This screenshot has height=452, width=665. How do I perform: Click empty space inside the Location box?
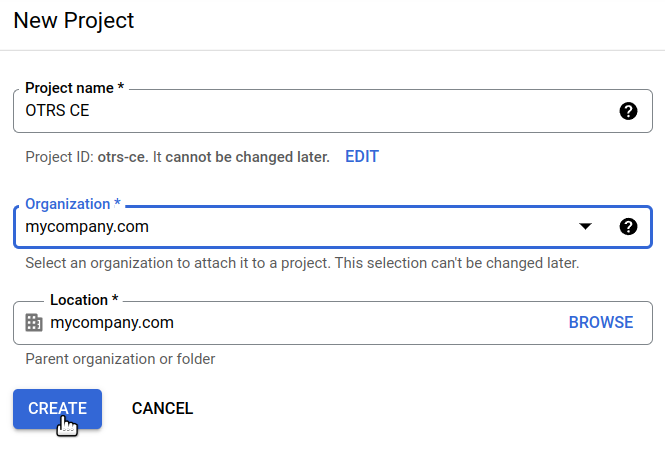(x=369, y=323)
